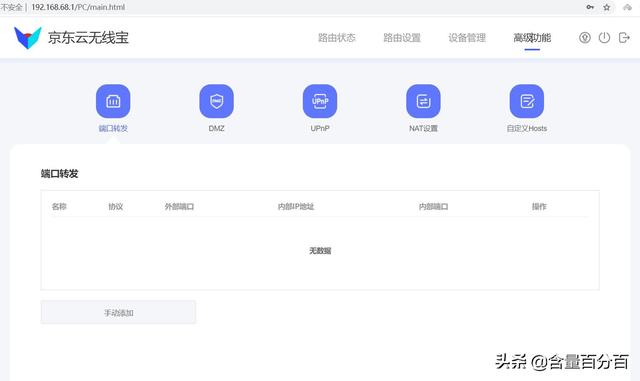
Task: Click the NAT设置 label text
Action: pyautogui.click(x=423, y=128)
